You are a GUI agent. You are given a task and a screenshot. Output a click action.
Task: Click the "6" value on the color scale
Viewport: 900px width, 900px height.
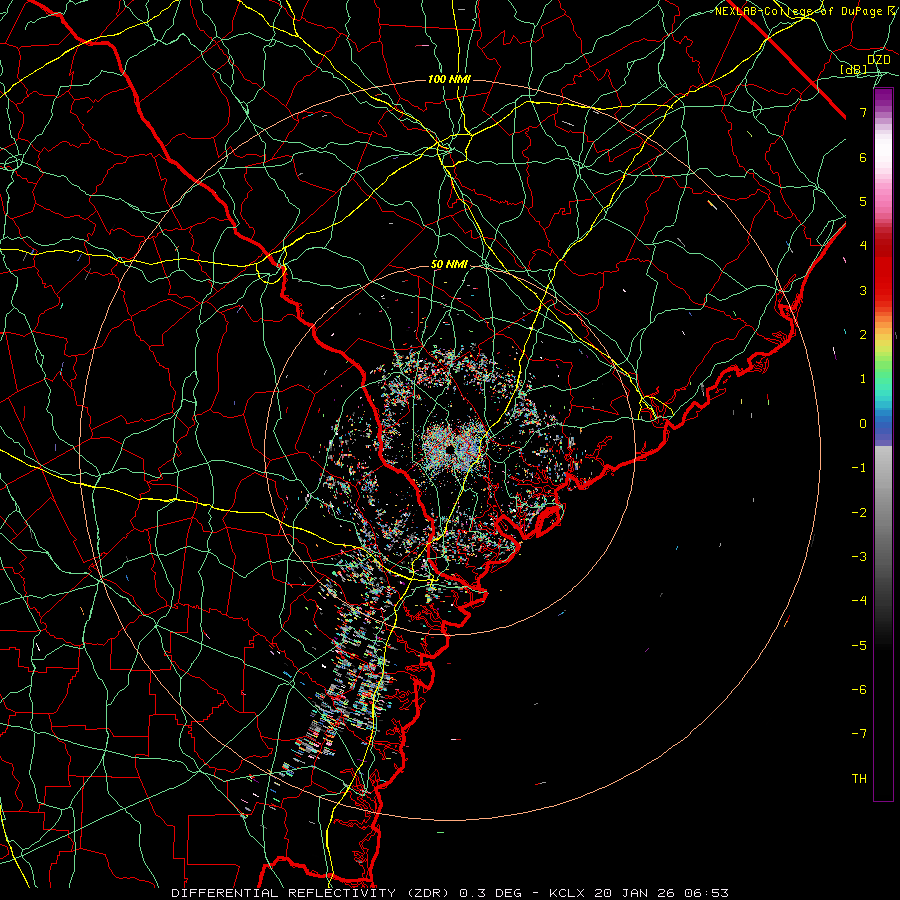tap(863, 157)
